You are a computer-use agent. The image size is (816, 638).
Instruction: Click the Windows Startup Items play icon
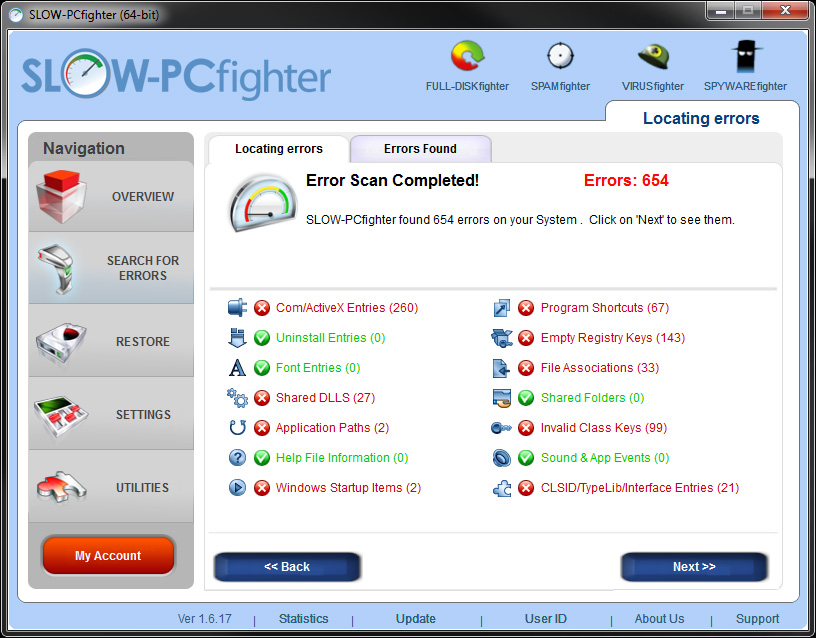click(x=237, y=488)
